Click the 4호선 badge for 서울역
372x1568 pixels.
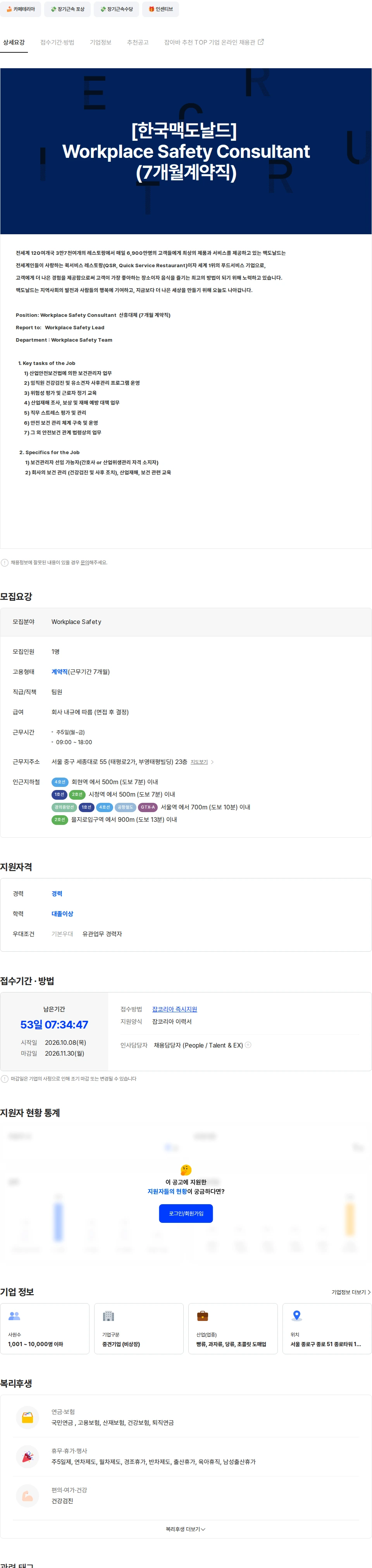pos(105,807)
